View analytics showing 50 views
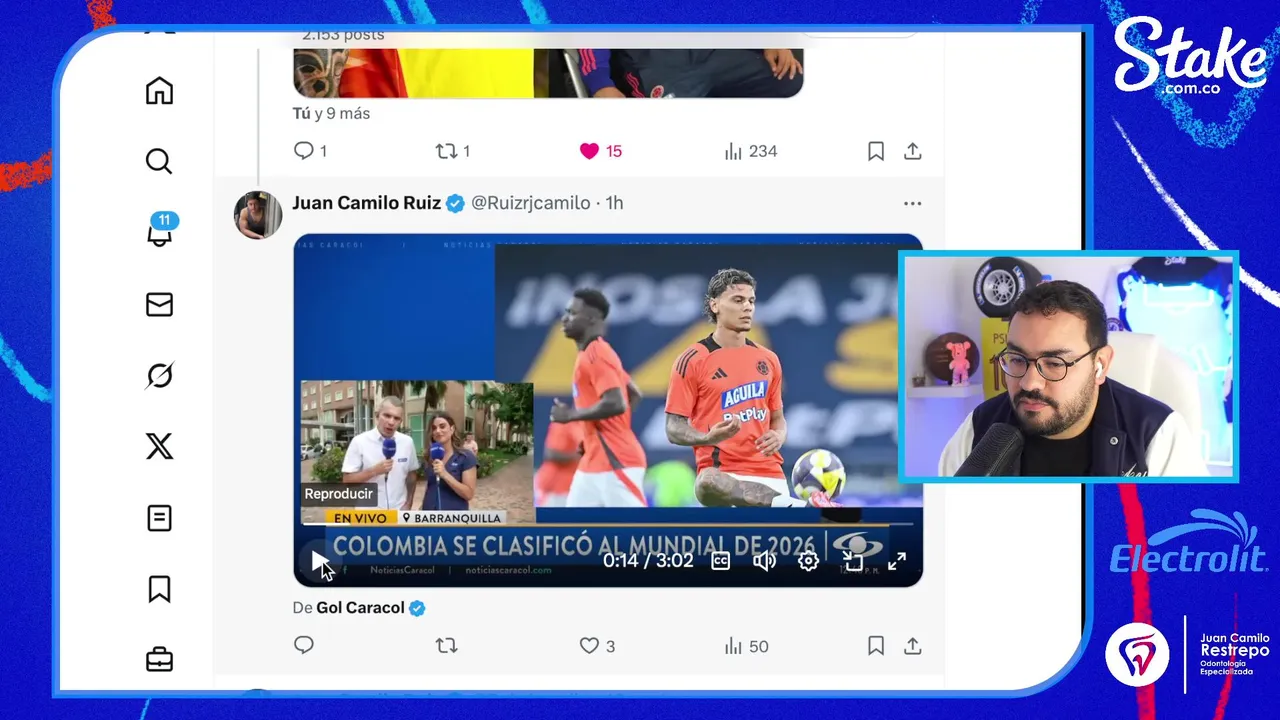 [746, 646]
